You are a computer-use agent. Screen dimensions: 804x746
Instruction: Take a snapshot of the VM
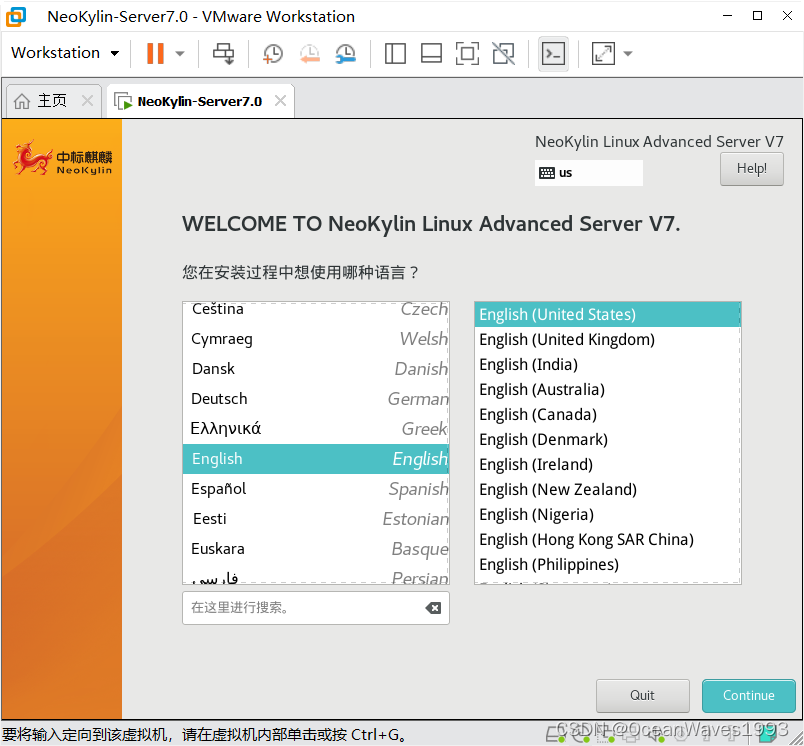(272, 53)
